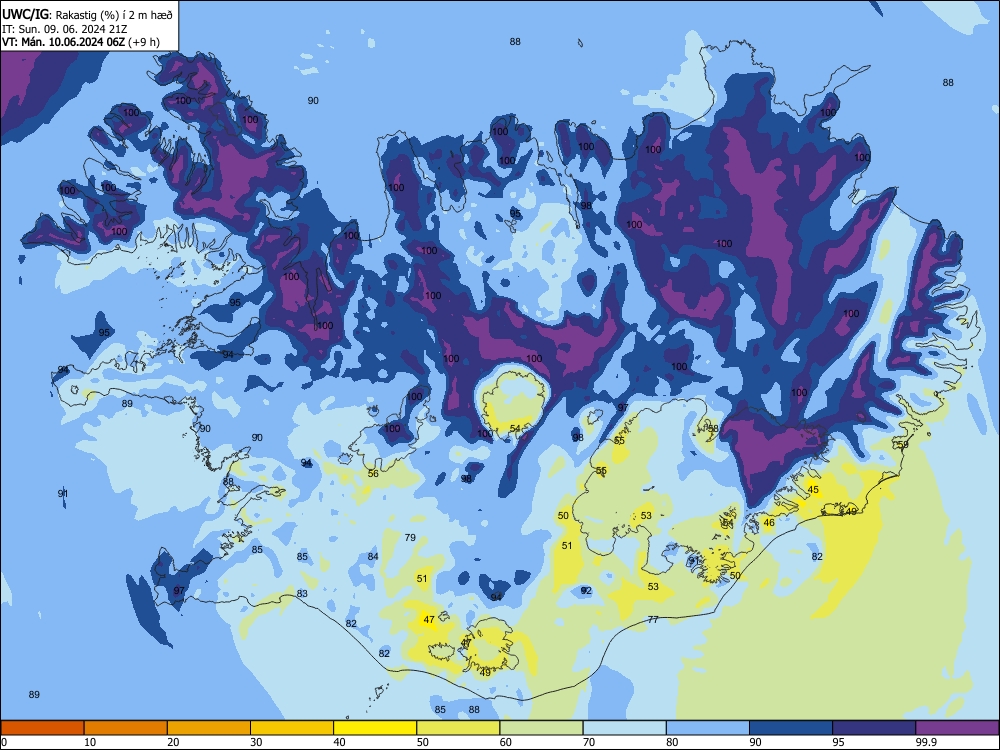The width and height of the screenshot is (1000, 750).
Task: Click the '79' humidity value on the map
Action: tap(410, 538)
